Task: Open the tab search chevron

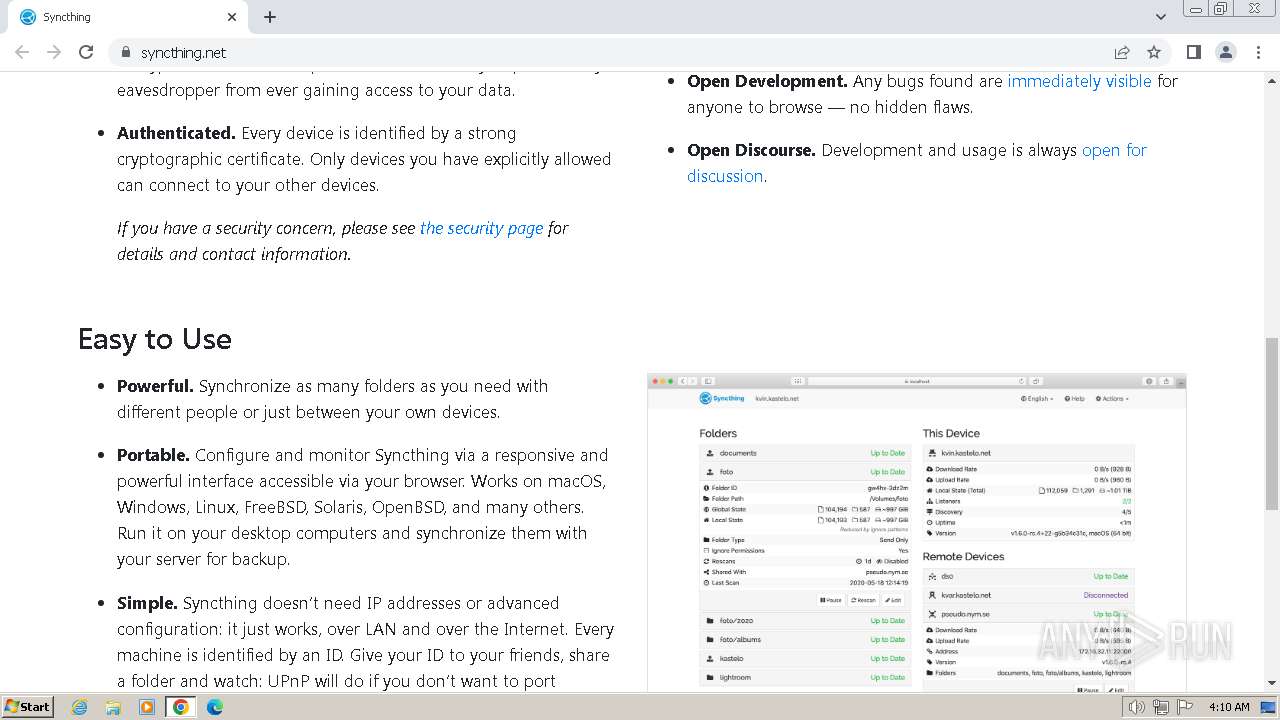Action: (1160, 17)
